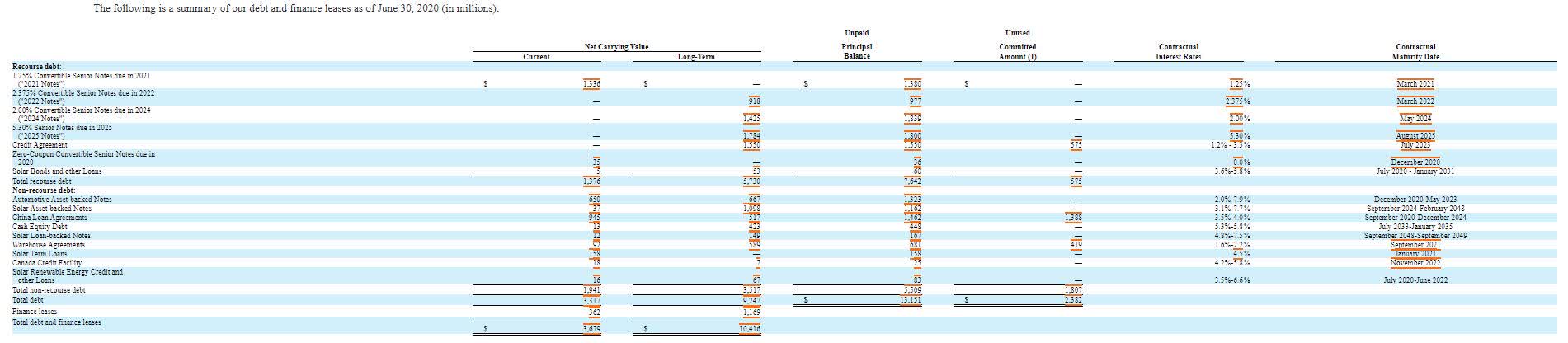Select maturity range 'July 2020 - January 2031'
Viewport: 1568px width, 343px height.
1415,171
